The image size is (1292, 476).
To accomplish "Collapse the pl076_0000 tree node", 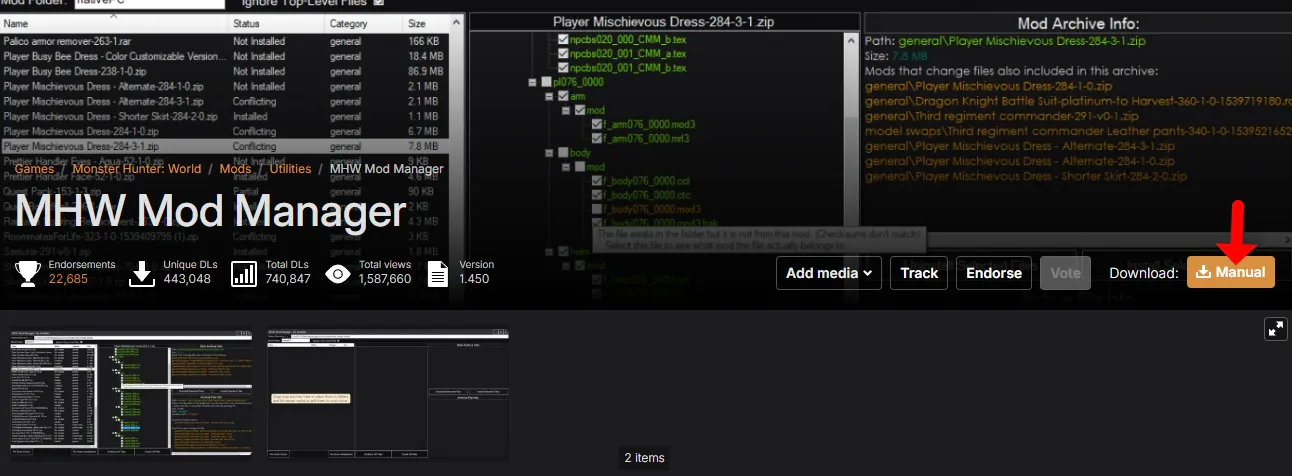I will pos(534,82).
